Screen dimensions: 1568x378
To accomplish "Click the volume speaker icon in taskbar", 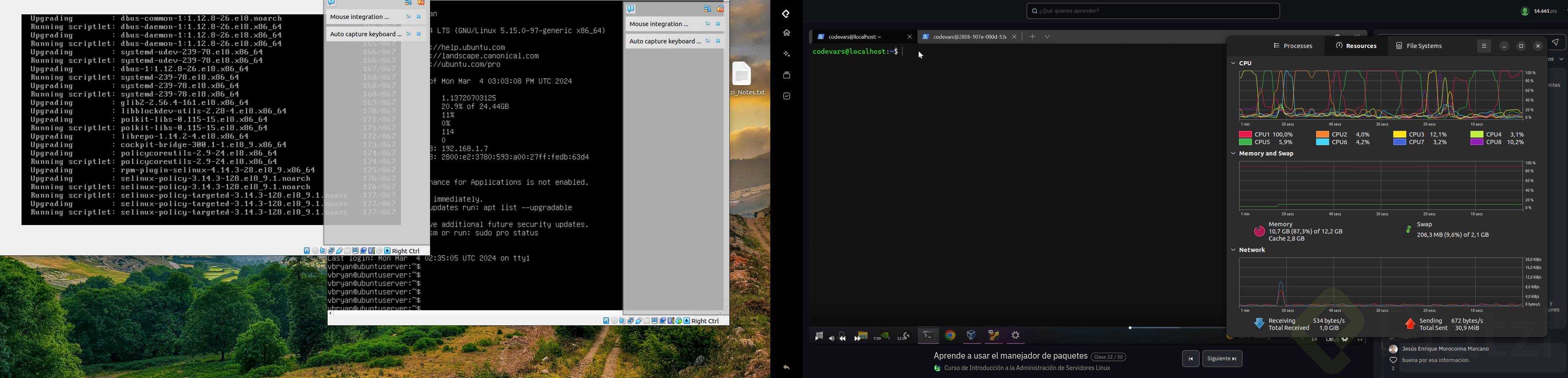I will pyautogui.click(x=831, y=338).
